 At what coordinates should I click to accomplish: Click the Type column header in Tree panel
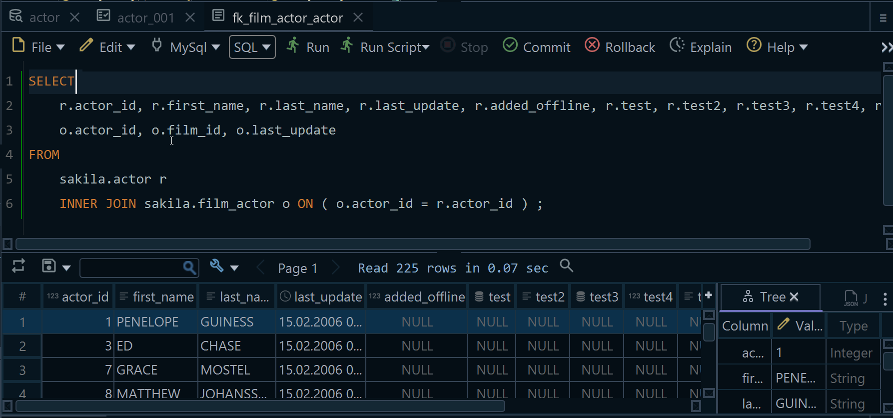click(853, 326)
